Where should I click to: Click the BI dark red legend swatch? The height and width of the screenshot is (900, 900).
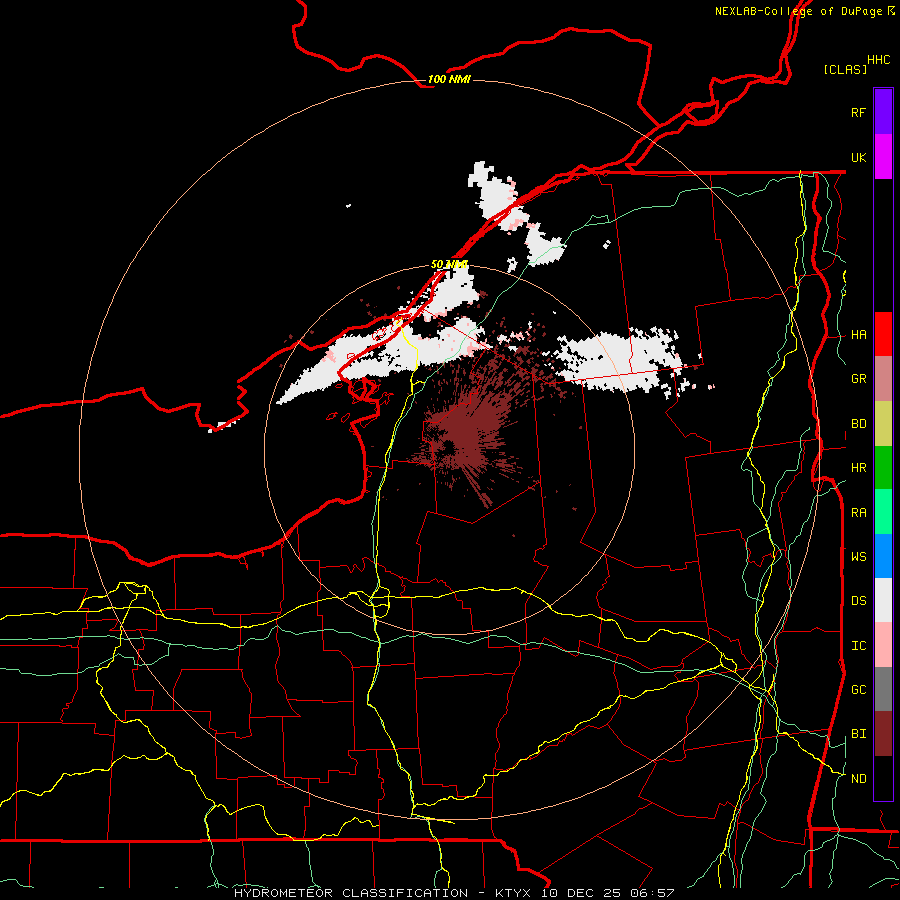coord(883,734)
